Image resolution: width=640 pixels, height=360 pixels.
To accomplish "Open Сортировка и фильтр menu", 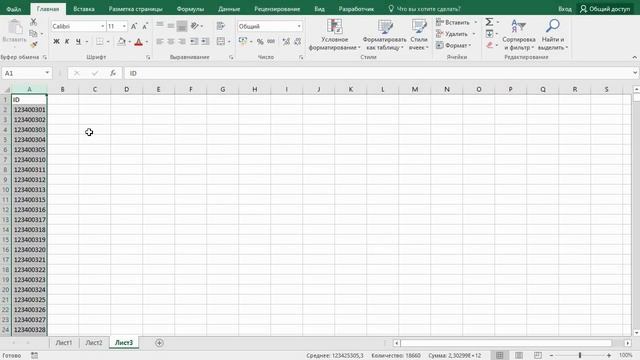I will point(519,35).
